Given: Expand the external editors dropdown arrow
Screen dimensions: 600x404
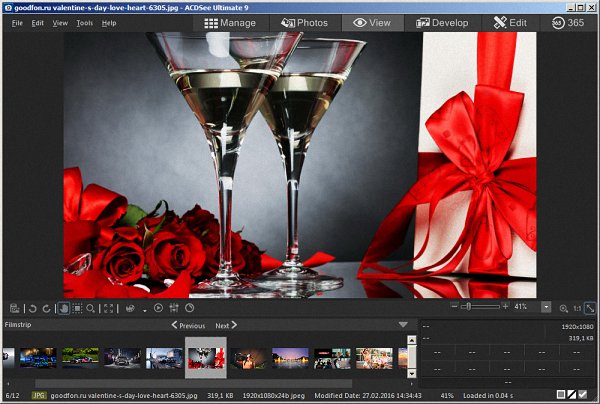Looking at the screenshot, I should coord(143,309).
